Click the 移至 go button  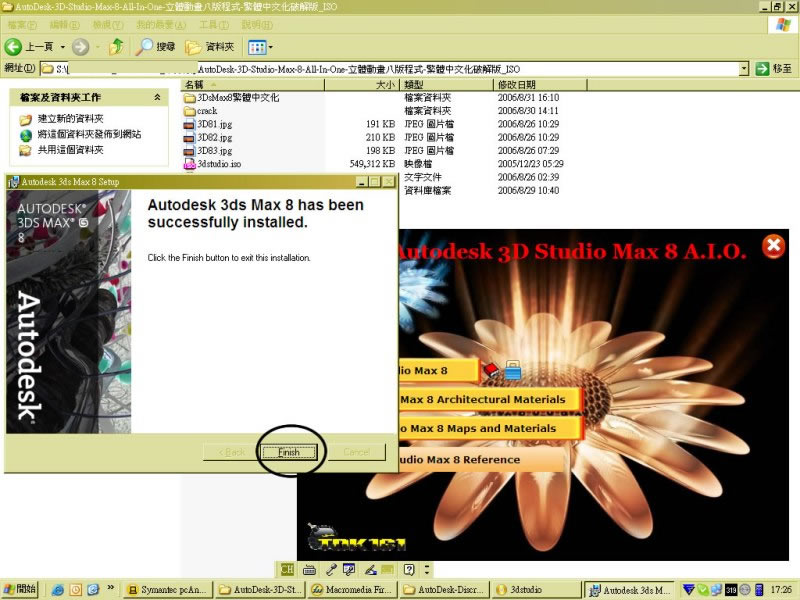click(773, 68)
